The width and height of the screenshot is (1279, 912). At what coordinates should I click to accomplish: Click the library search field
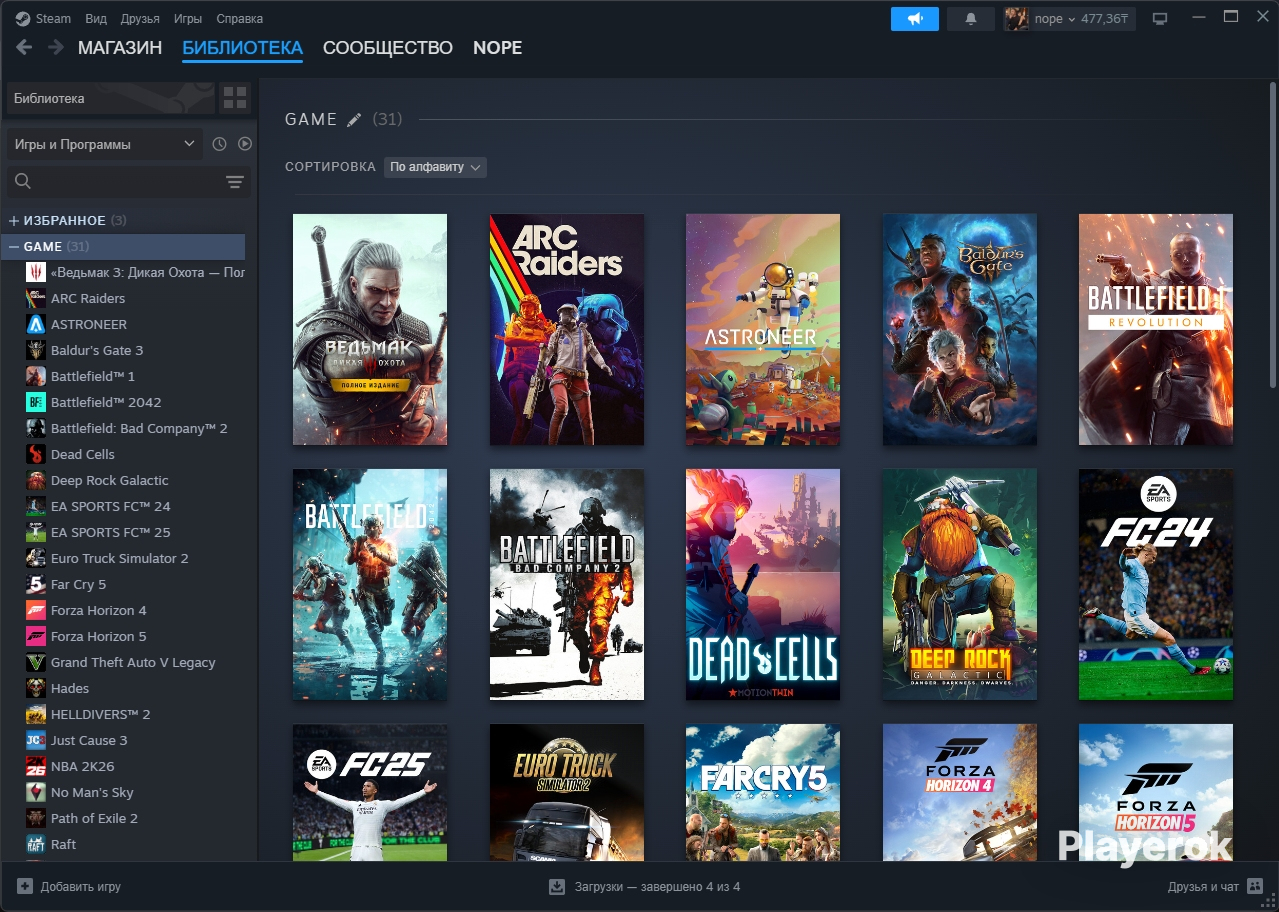129,181
